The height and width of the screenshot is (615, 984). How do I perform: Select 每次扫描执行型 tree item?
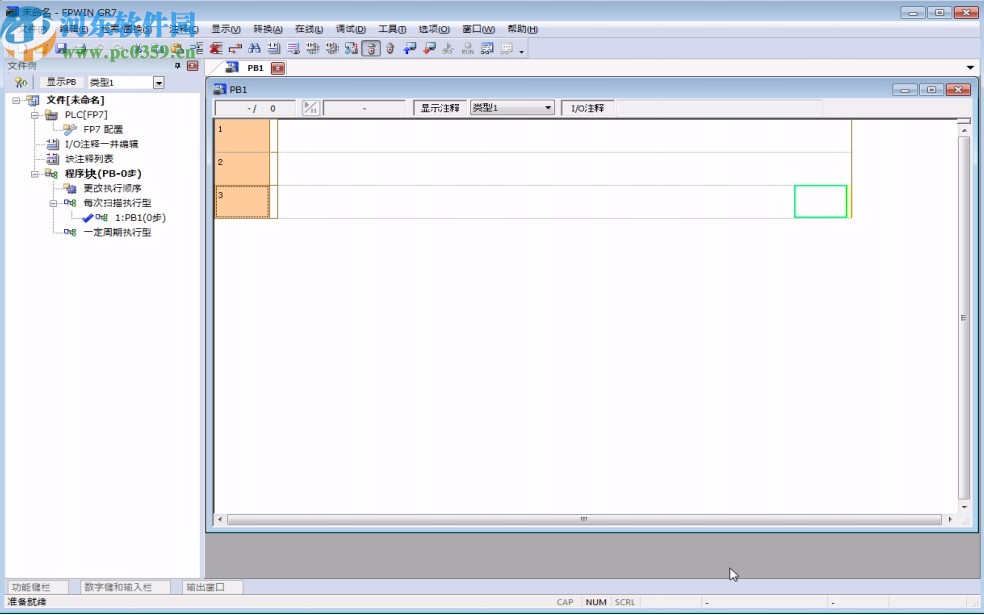coord(117,203)
